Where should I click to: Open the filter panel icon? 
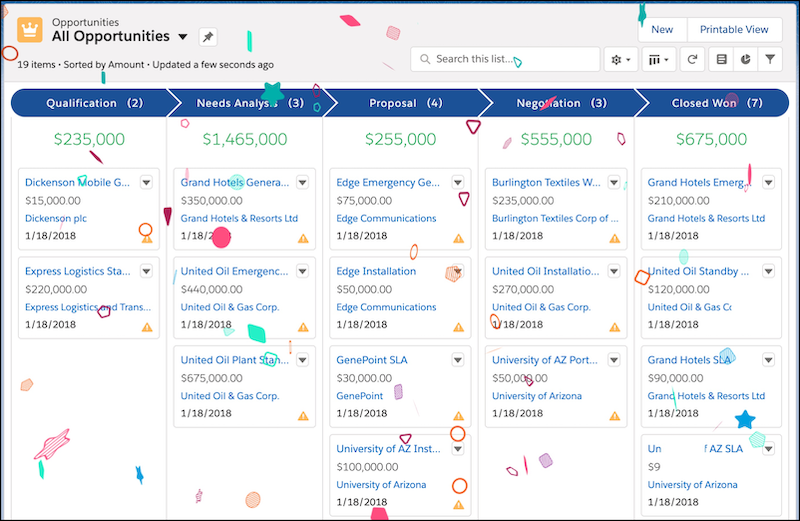click(770, 60)
